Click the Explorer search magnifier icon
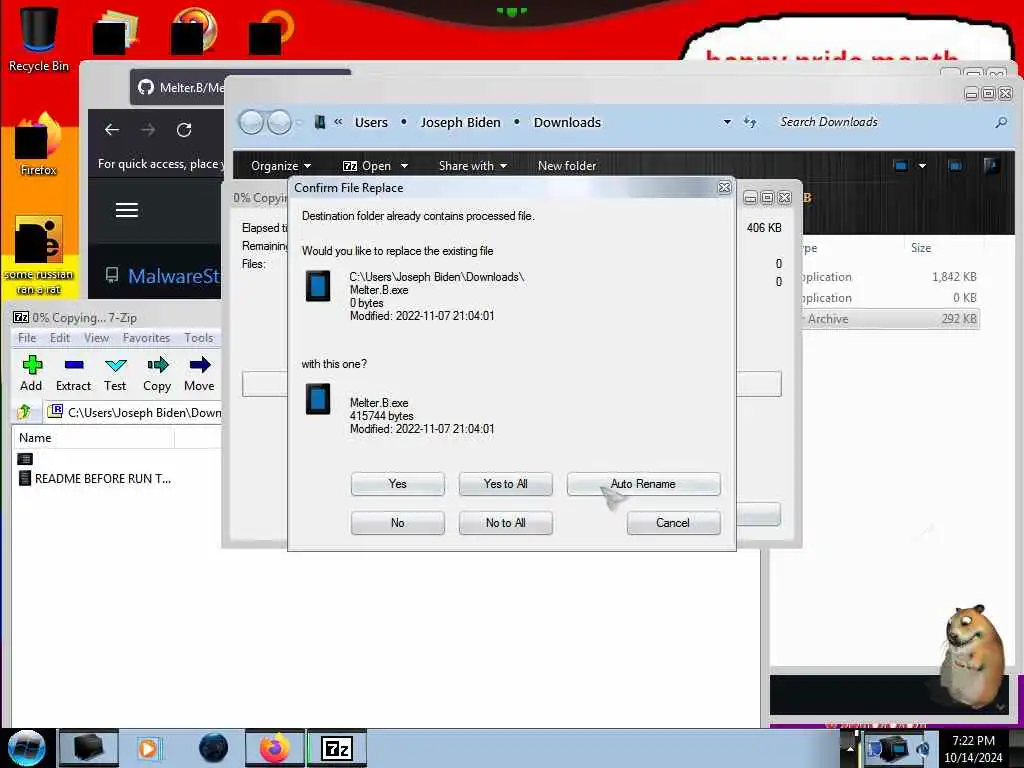1024x768 pixels. tap(1000, 122)
